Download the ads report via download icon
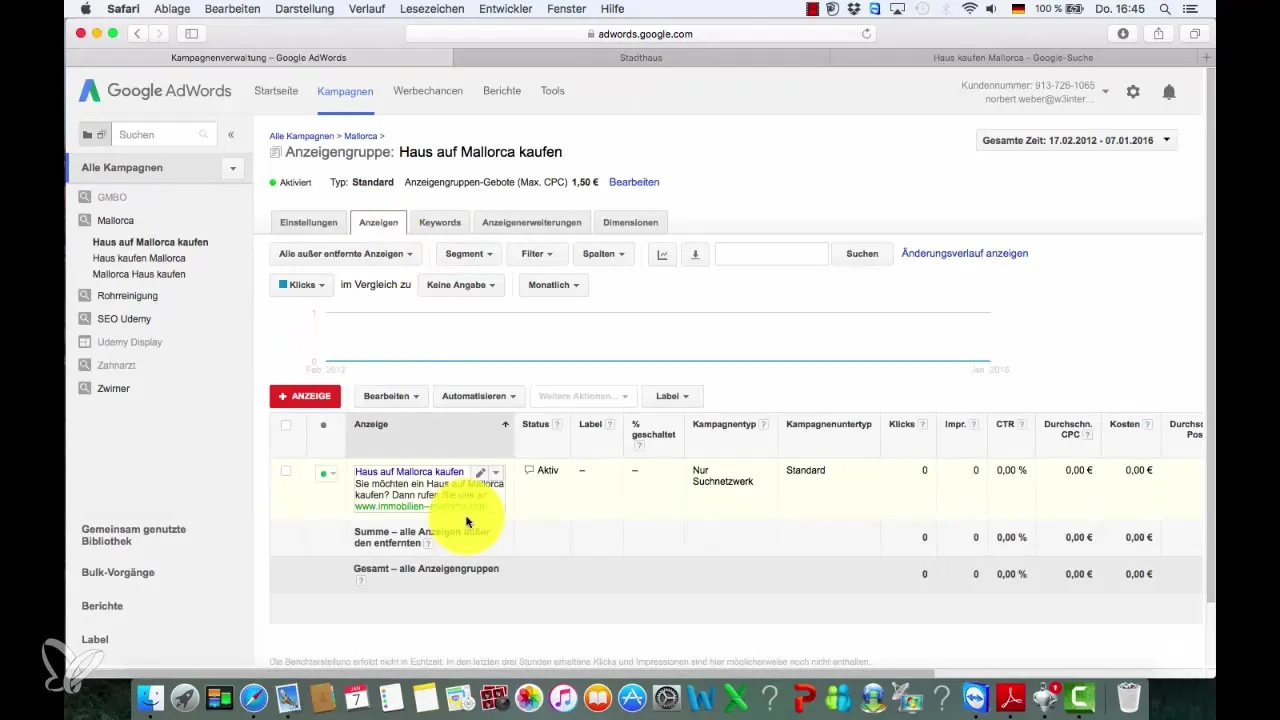 695,254
